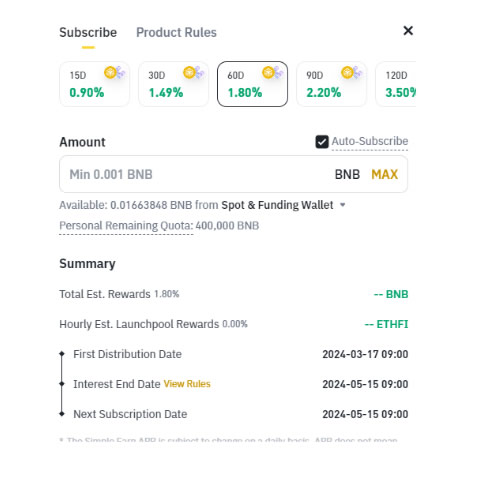The height and width of the screenshot is (478, 481).
Task: Select the 15D 0.90% duration option
Action: pyautogui.click(x=94, y=84)
